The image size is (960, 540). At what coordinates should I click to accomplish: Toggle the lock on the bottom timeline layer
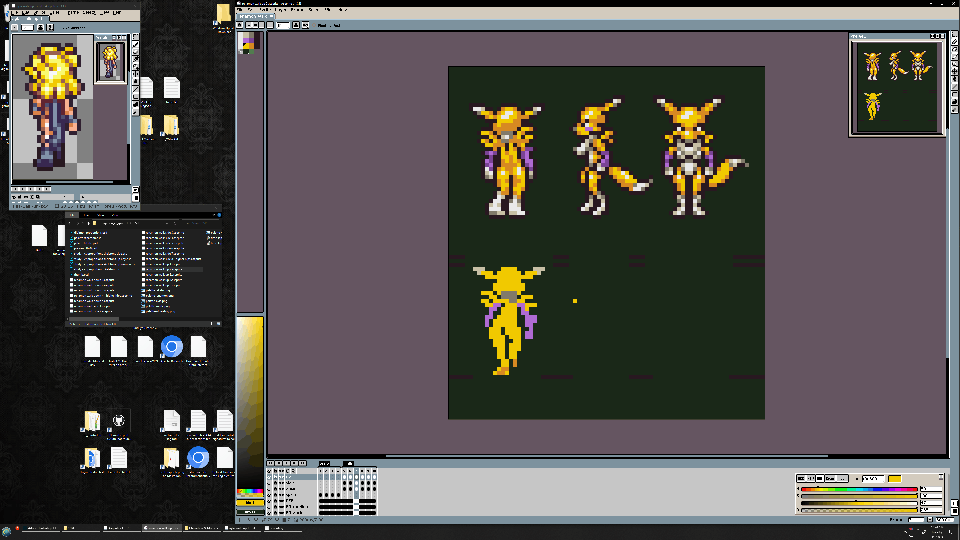pos(276,512)
